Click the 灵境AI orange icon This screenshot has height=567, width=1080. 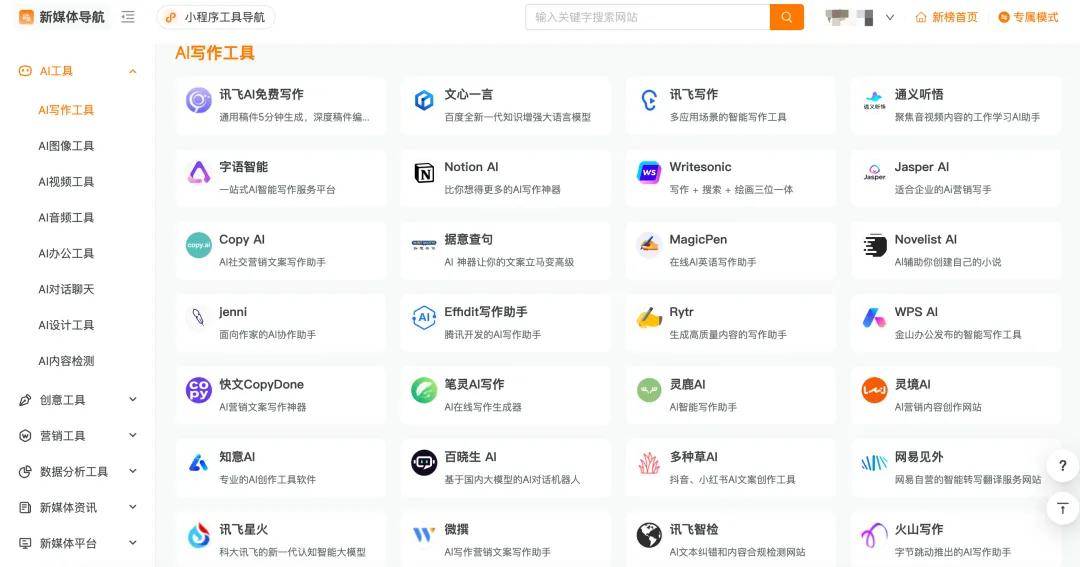[874, 390]
